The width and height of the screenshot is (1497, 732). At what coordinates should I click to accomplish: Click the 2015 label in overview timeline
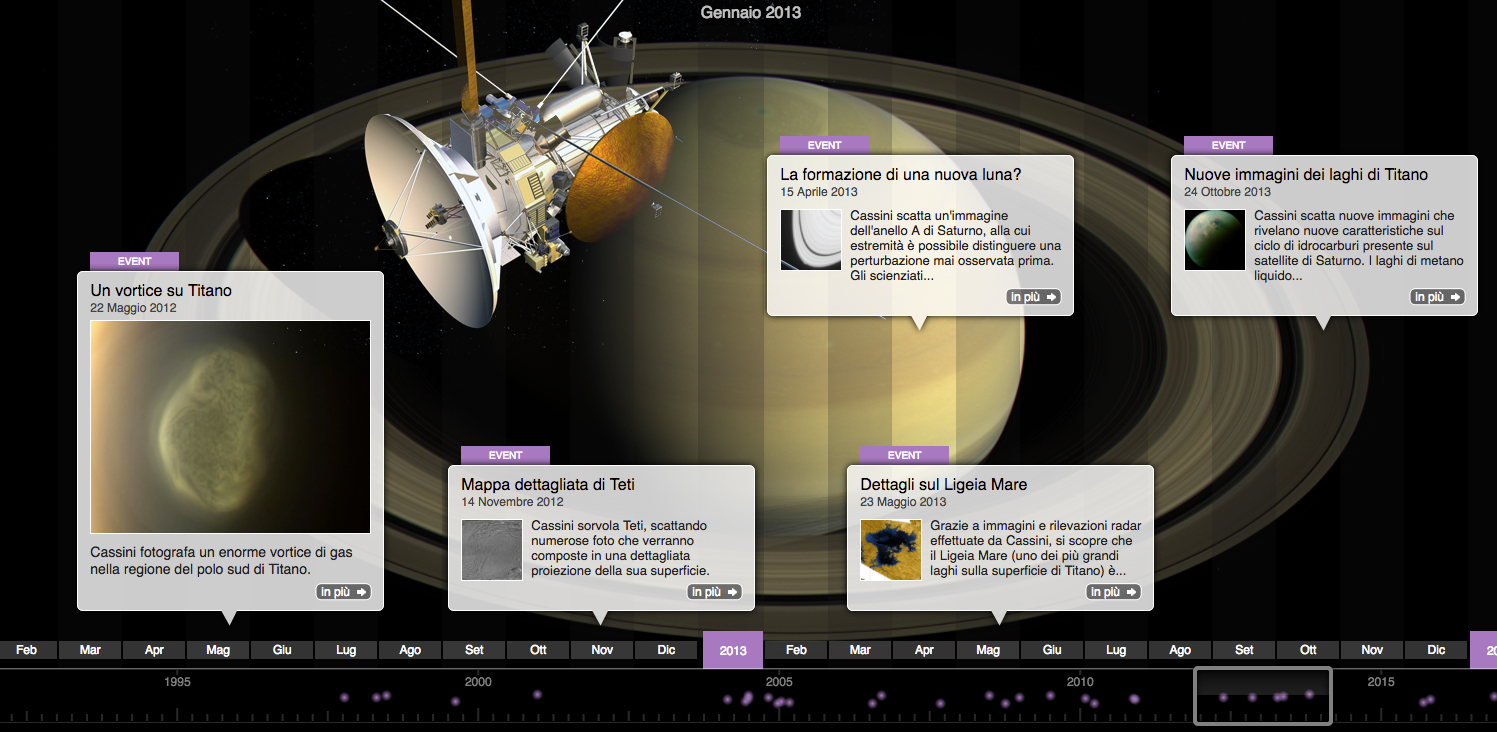(1381, 682)
